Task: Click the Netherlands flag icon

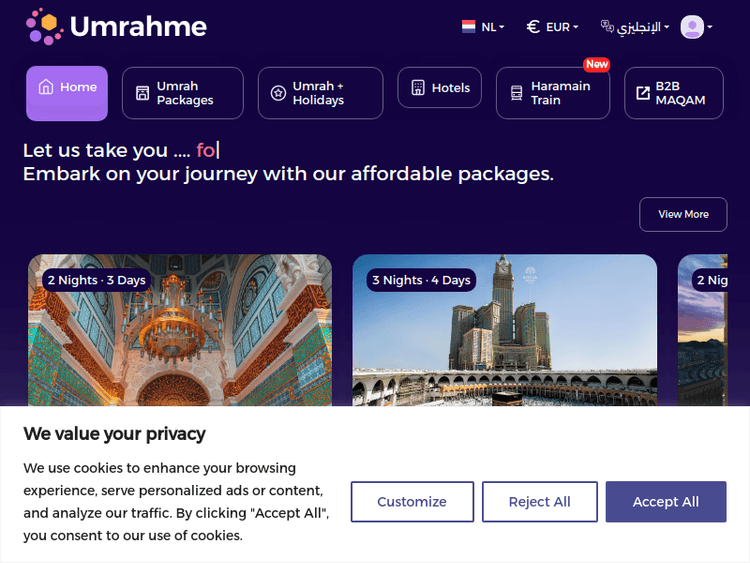Action: [x=468, y=27]
